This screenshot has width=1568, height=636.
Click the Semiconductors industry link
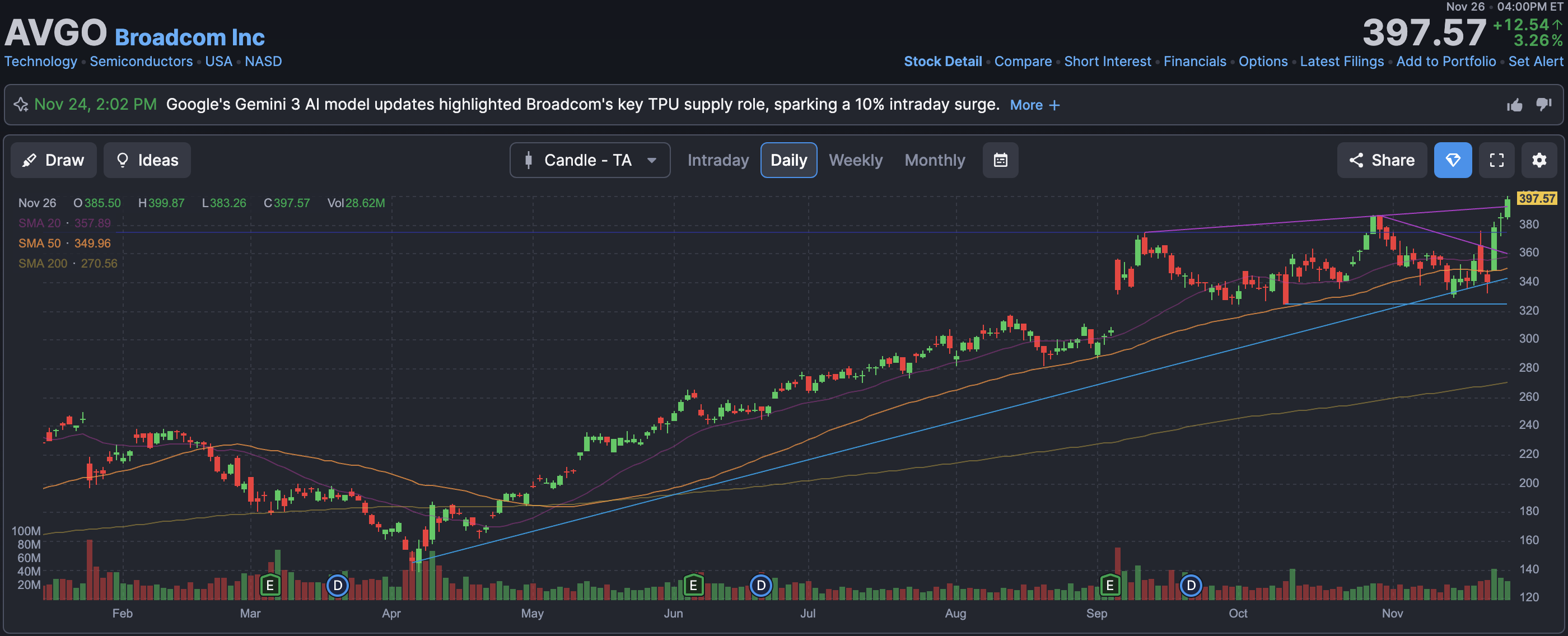[141, 62]
